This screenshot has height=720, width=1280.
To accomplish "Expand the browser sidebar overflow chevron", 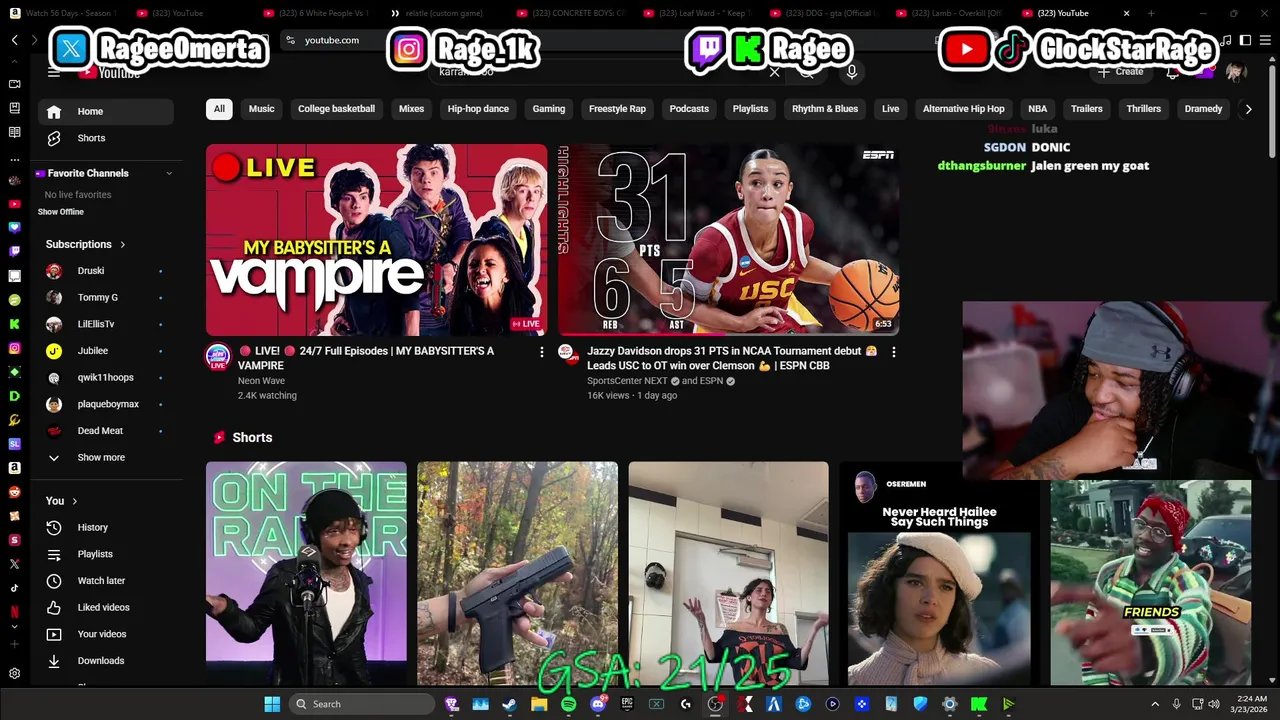I will click(x=14, y=627).
